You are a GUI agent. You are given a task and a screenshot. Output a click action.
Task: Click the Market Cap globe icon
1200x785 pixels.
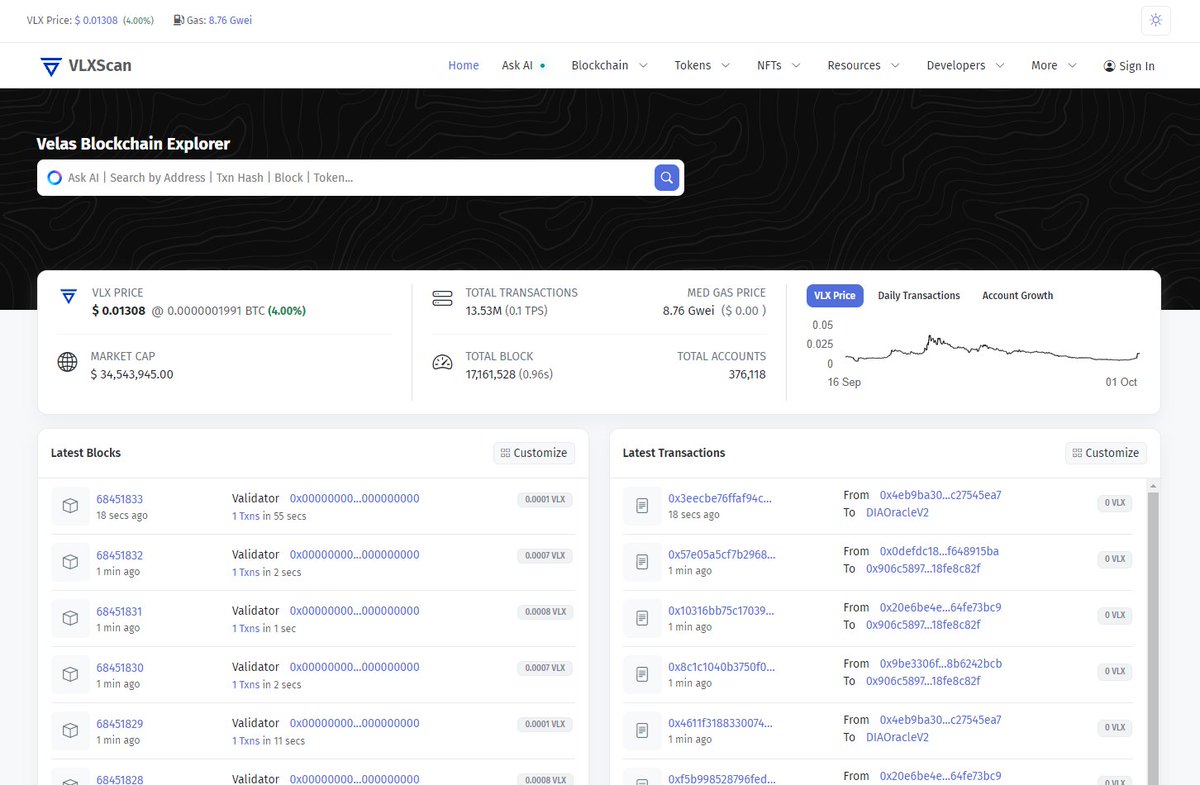(68, 362)
